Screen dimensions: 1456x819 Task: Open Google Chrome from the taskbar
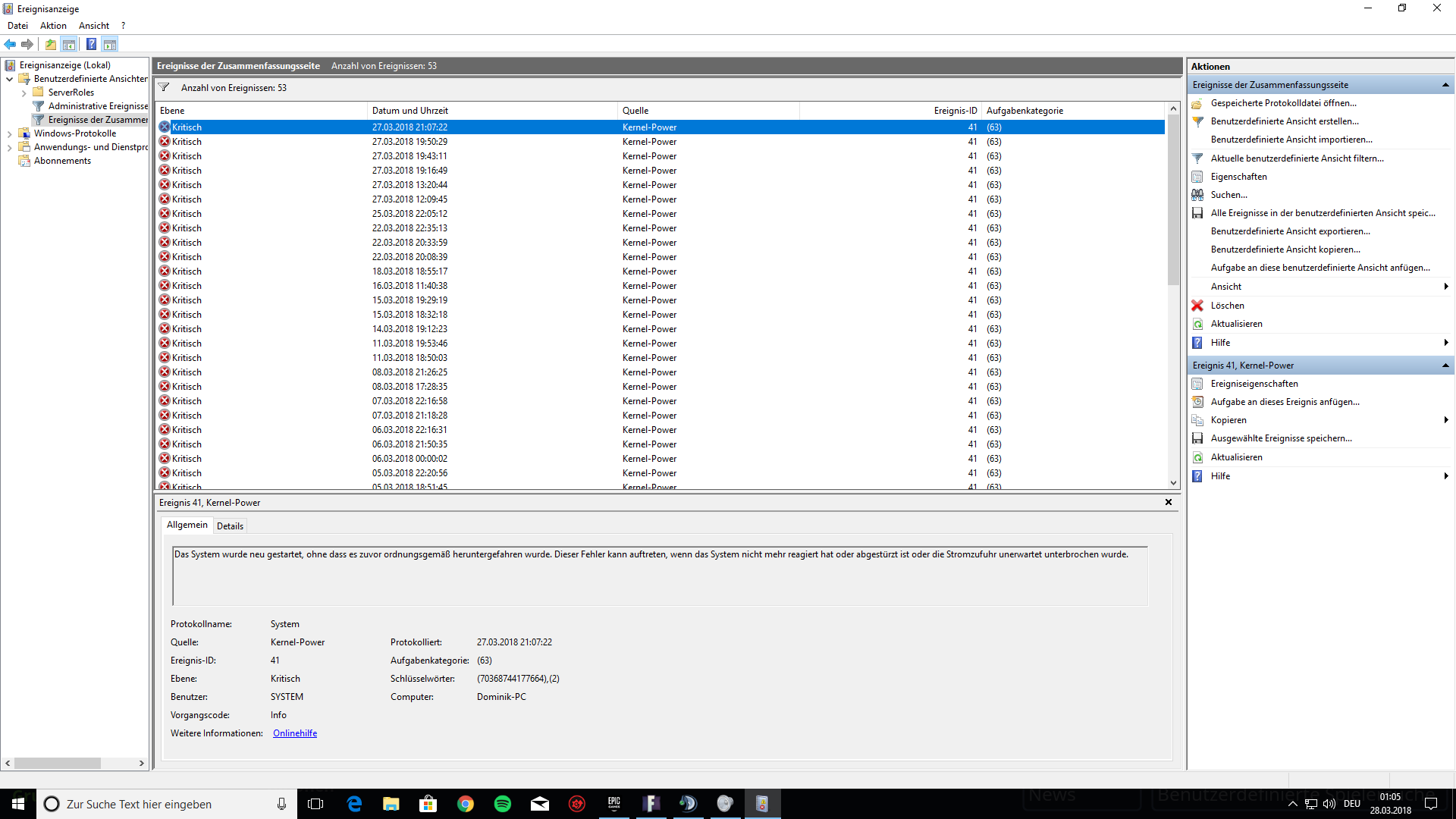(x=465, y=804)
